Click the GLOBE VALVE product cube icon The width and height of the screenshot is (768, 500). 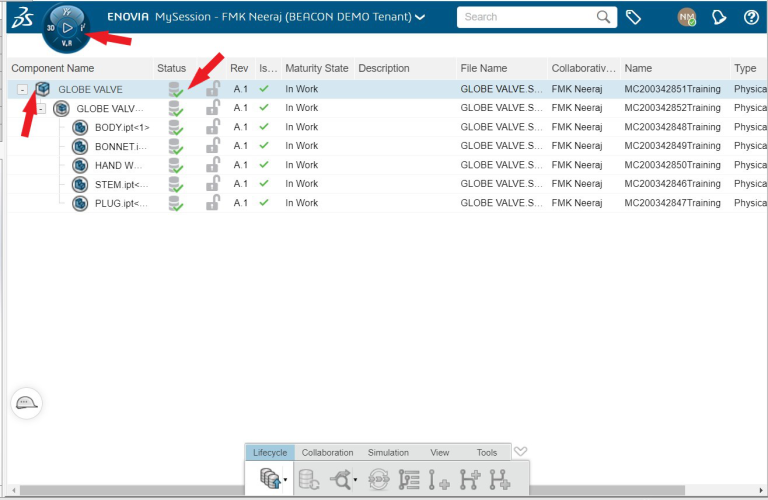click(x=43, y=89)
